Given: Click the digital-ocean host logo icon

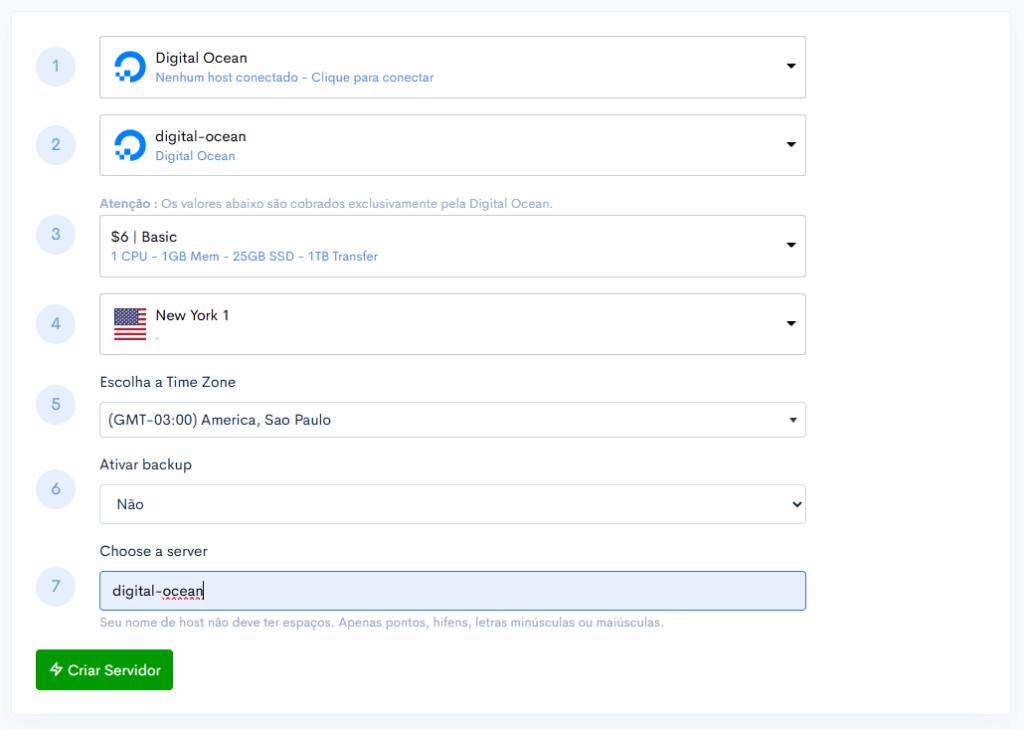Looking at the screenshot, I should [x=130, y=145].
